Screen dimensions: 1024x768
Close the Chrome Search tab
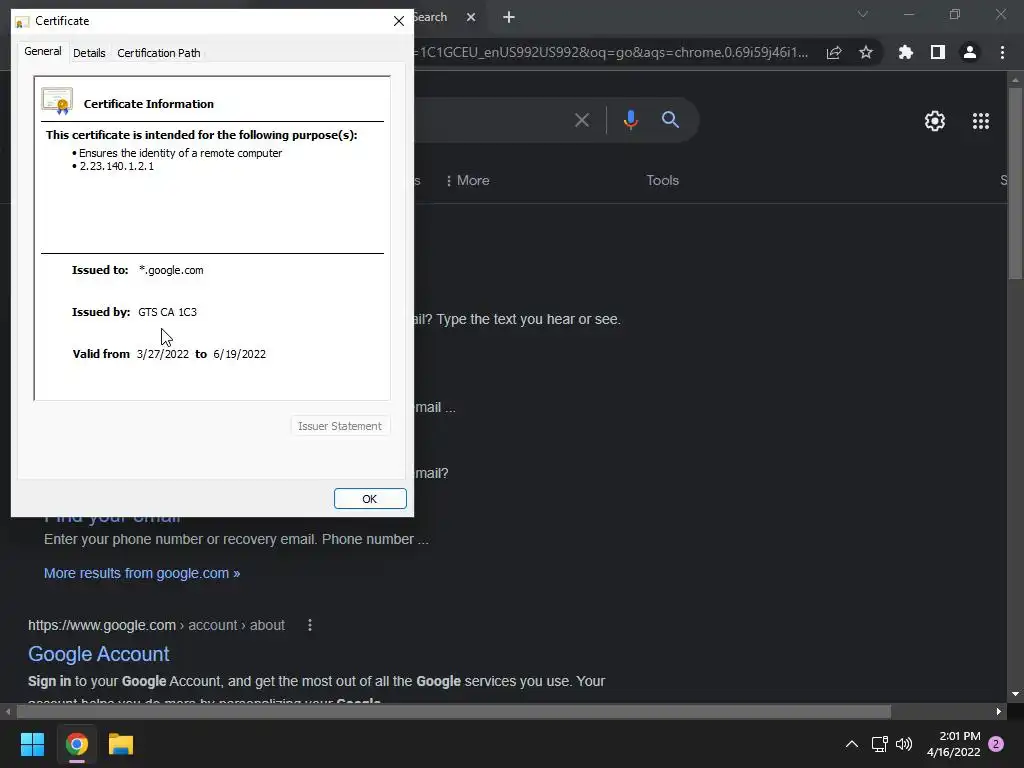[x=471, y=18]
